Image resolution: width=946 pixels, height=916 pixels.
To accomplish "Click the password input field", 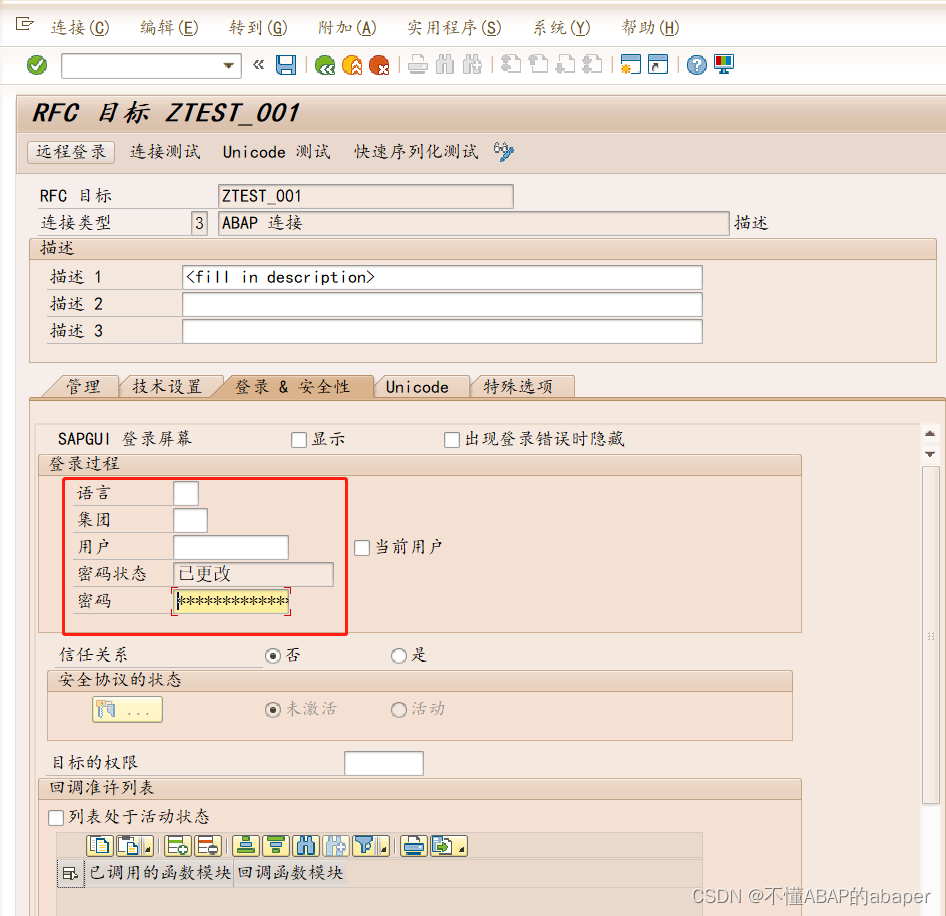I will tap(229, 600).
